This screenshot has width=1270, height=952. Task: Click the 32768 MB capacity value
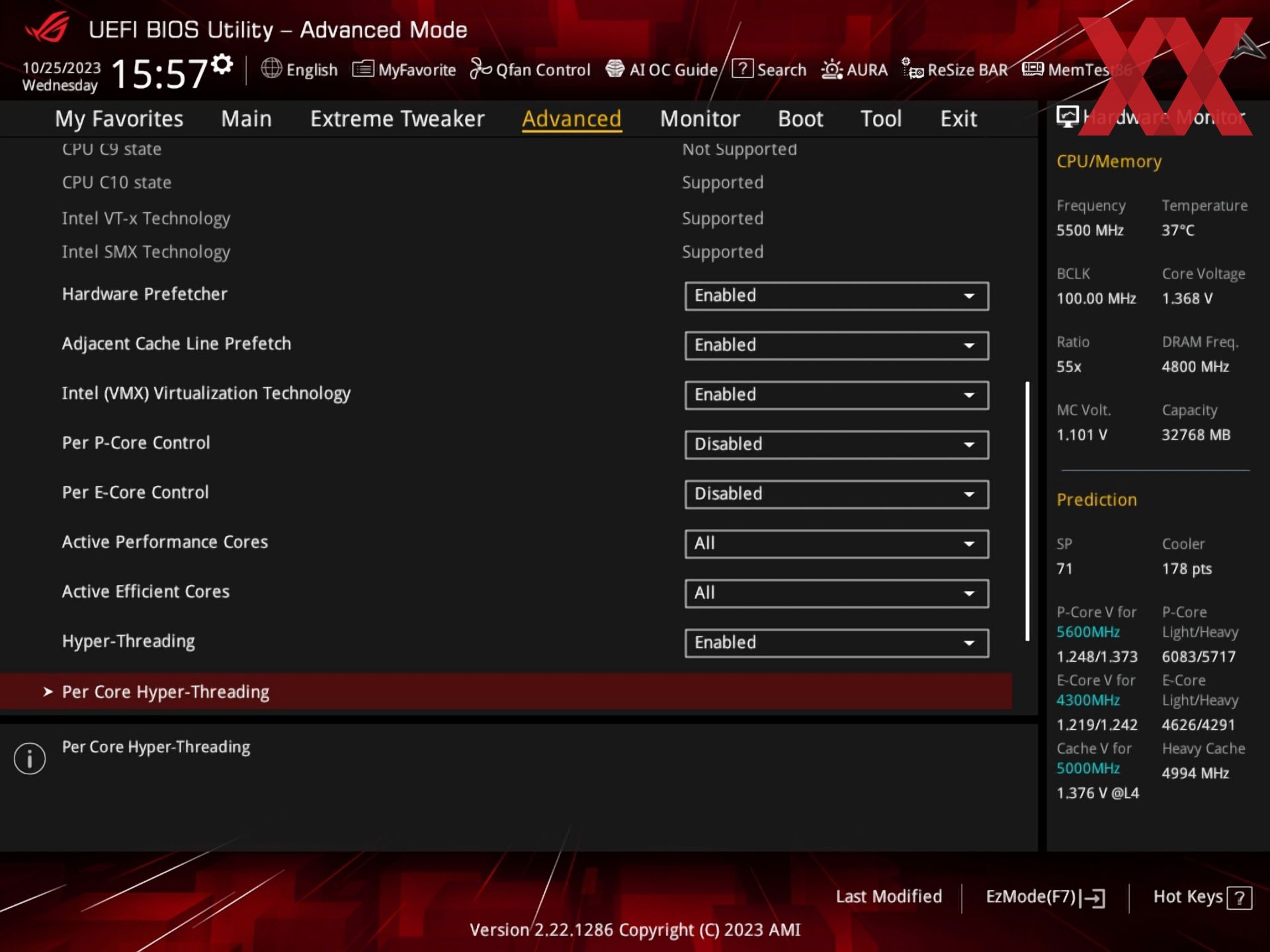point(1196,435)
